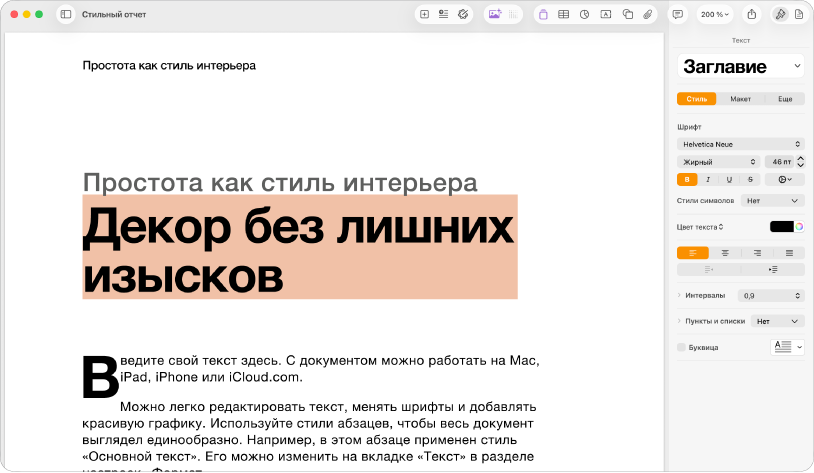The width and height of the screenshot is (814, 473).
Task: Open the Shape menu icon
Action: (628, 15)
